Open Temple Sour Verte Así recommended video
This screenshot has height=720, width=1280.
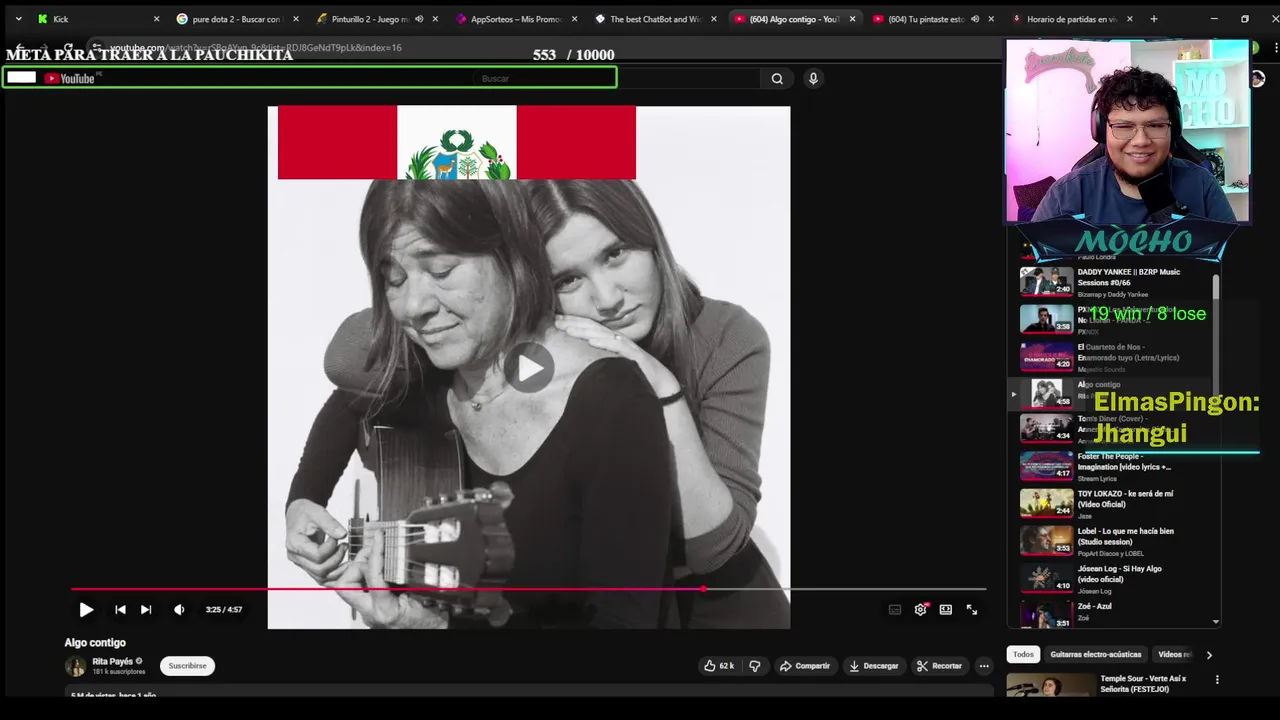tap(1143, 683)
